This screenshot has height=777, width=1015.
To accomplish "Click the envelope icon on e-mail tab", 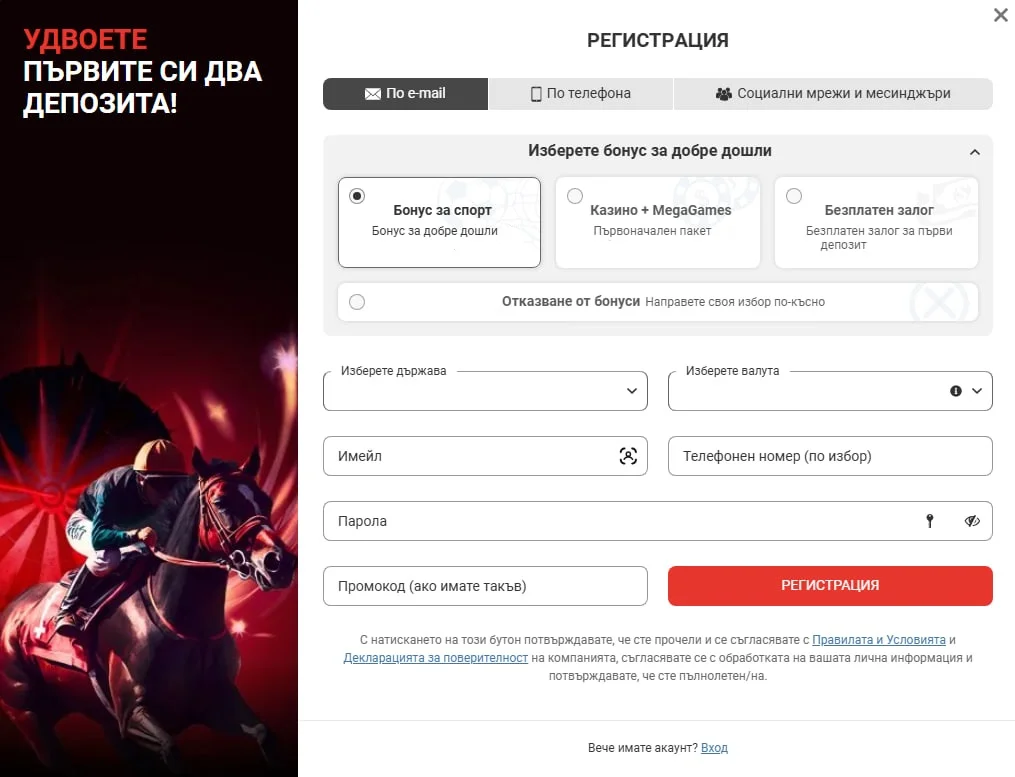I will point(372,94).
